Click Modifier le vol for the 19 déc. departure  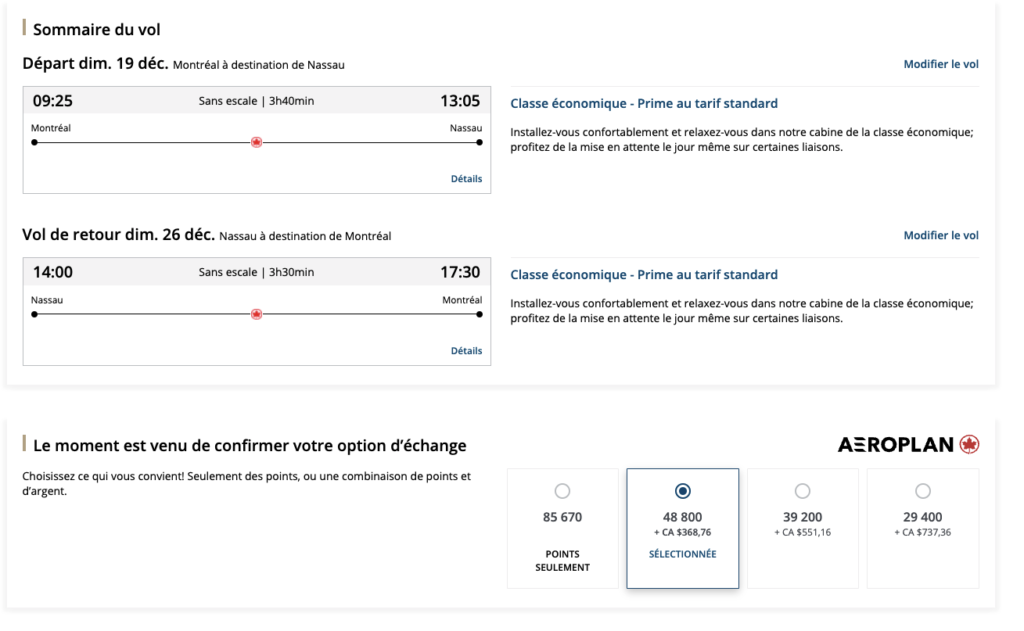click(941, 64)
